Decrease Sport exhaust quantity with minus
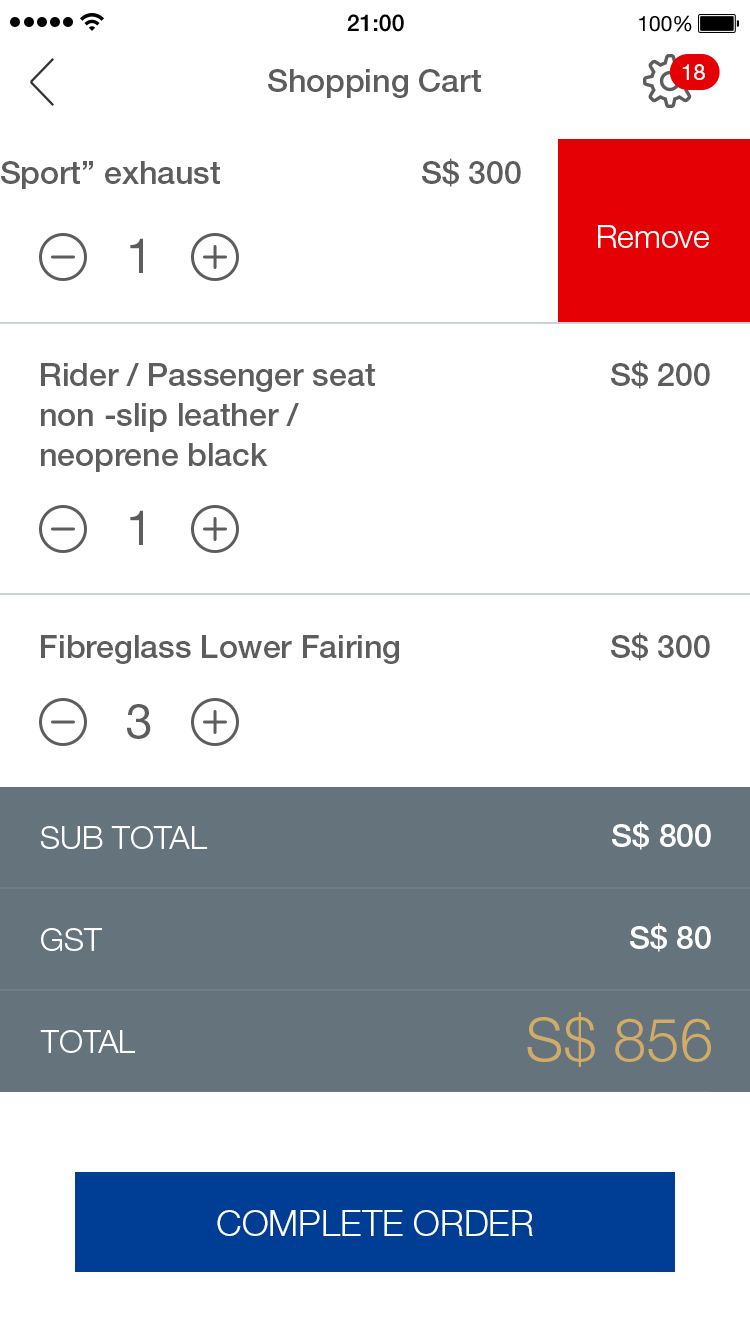This screenshot has width=750, height=1336. [x=63, y=258]
